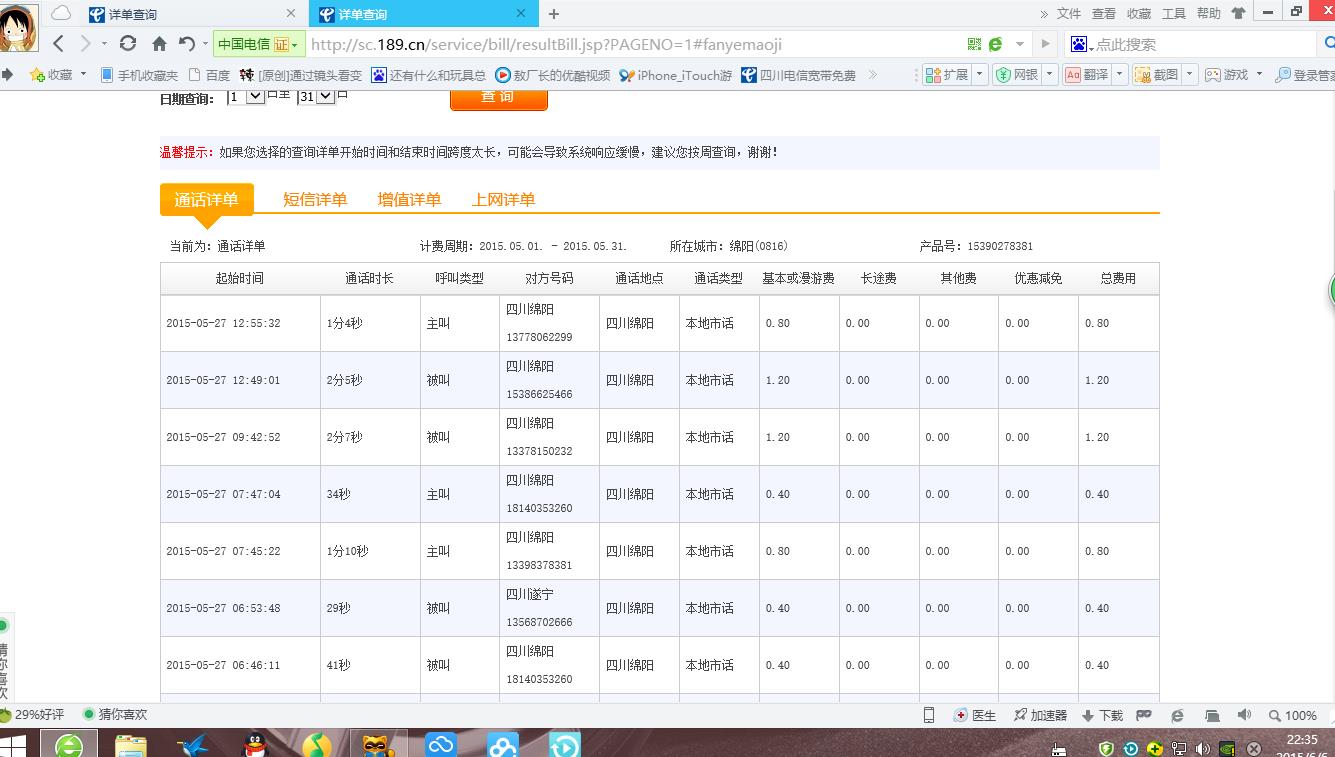Open the browser home page icon
Image resolution: width=1335 pixels, height=757 pixels.
[159, 44]
